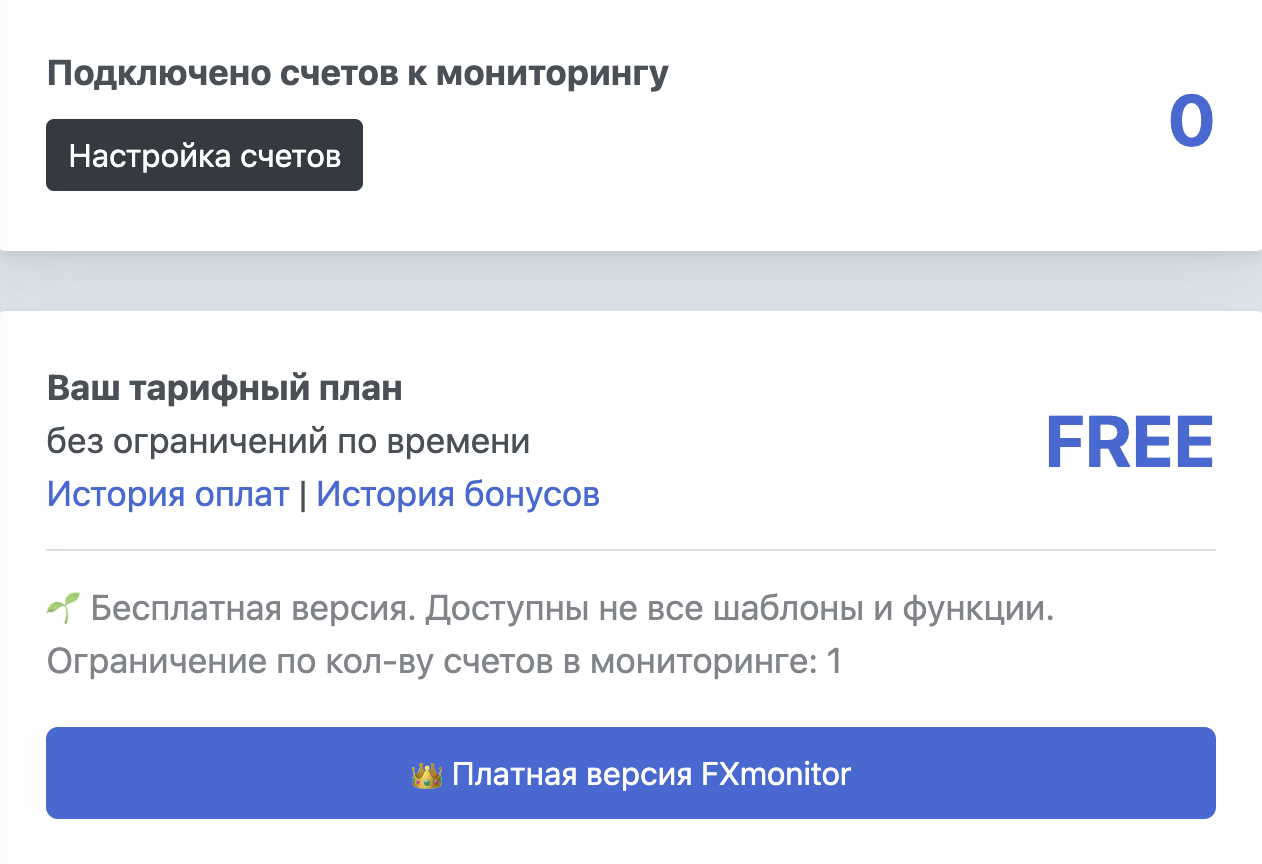This screenshot has width=1262, height=864.
Task: Click the Ограничение по кол-ву счетов line
Action: click(444, 662)
